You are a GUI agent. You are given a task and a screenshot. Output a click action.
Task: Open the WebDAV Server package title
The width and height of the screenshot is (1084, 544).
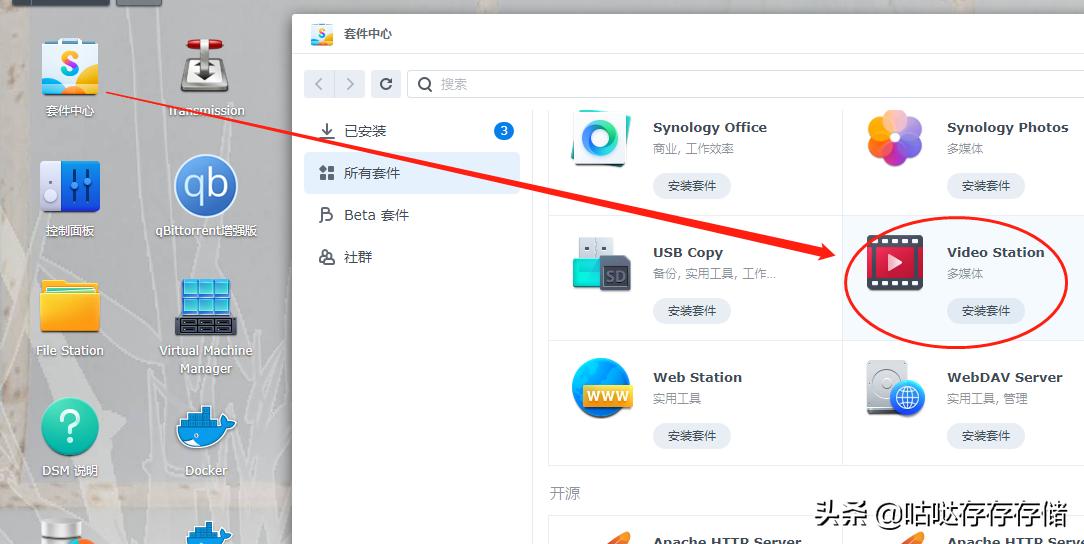[1004, 377]
